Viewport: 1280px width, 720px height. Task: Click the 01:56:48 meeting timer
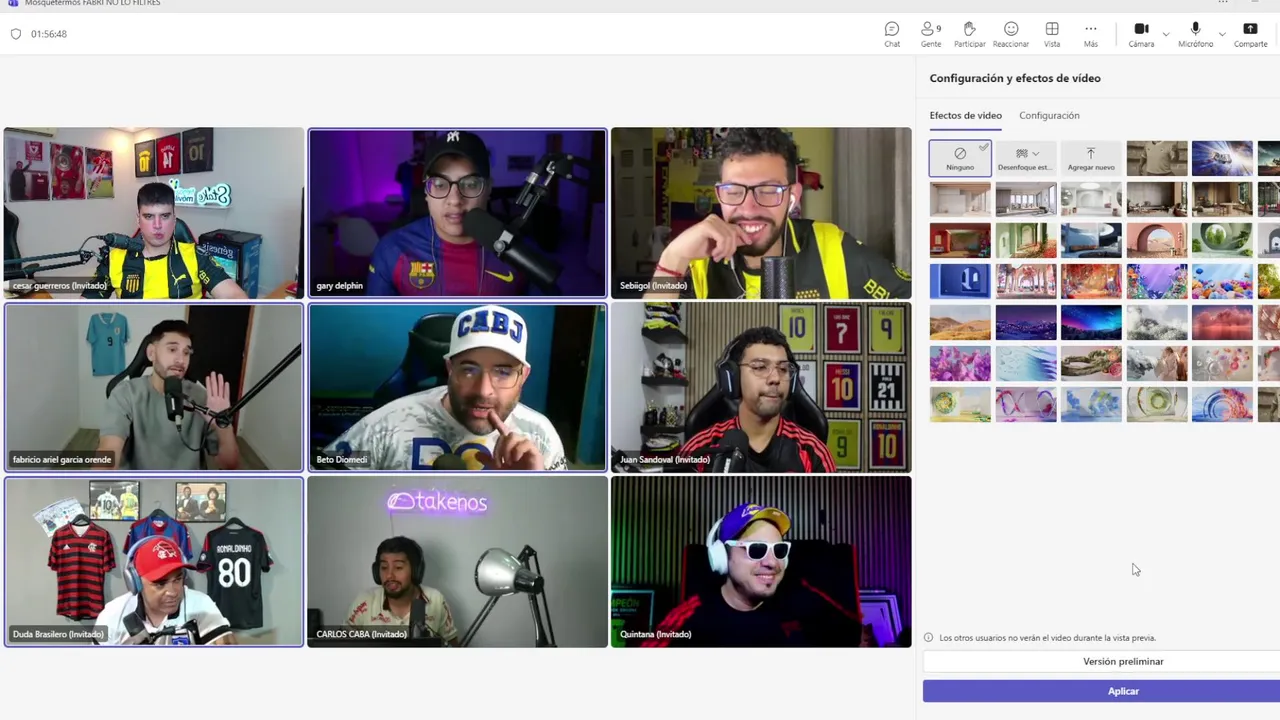click(x=49, y=34)
